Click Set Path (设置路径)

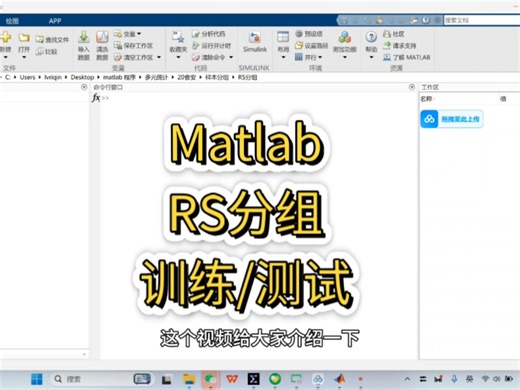click(312, 45)
